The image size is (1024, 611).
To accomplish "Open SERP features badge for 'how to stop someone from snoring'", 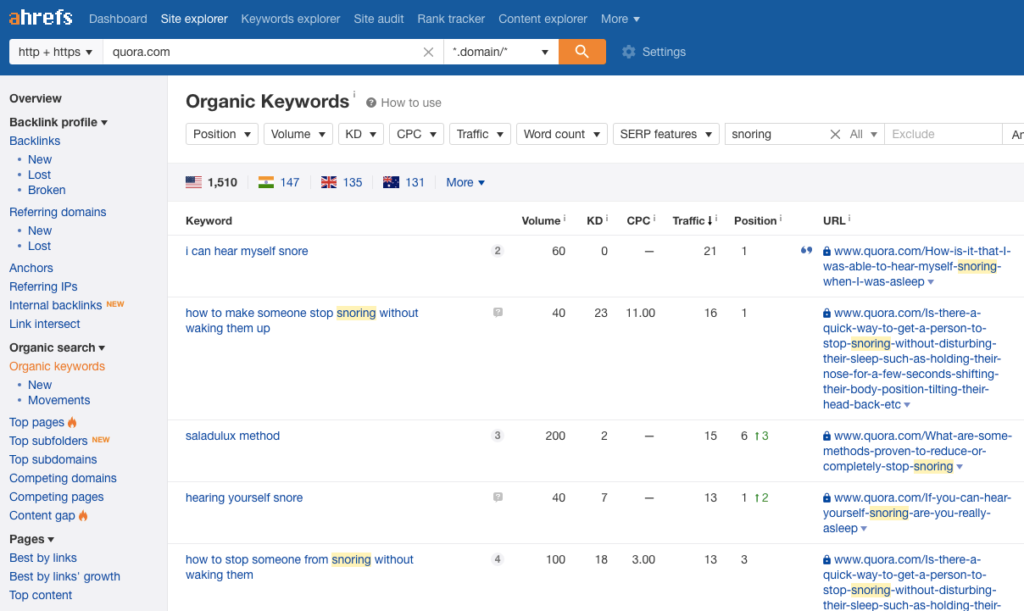I will [498, 559].
